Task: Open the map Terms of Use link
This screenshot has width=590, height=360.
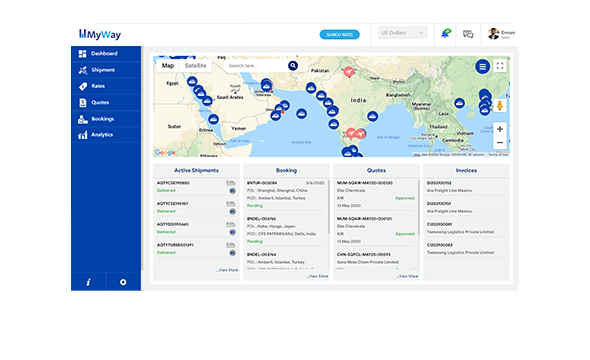Action: coord(498,155)
